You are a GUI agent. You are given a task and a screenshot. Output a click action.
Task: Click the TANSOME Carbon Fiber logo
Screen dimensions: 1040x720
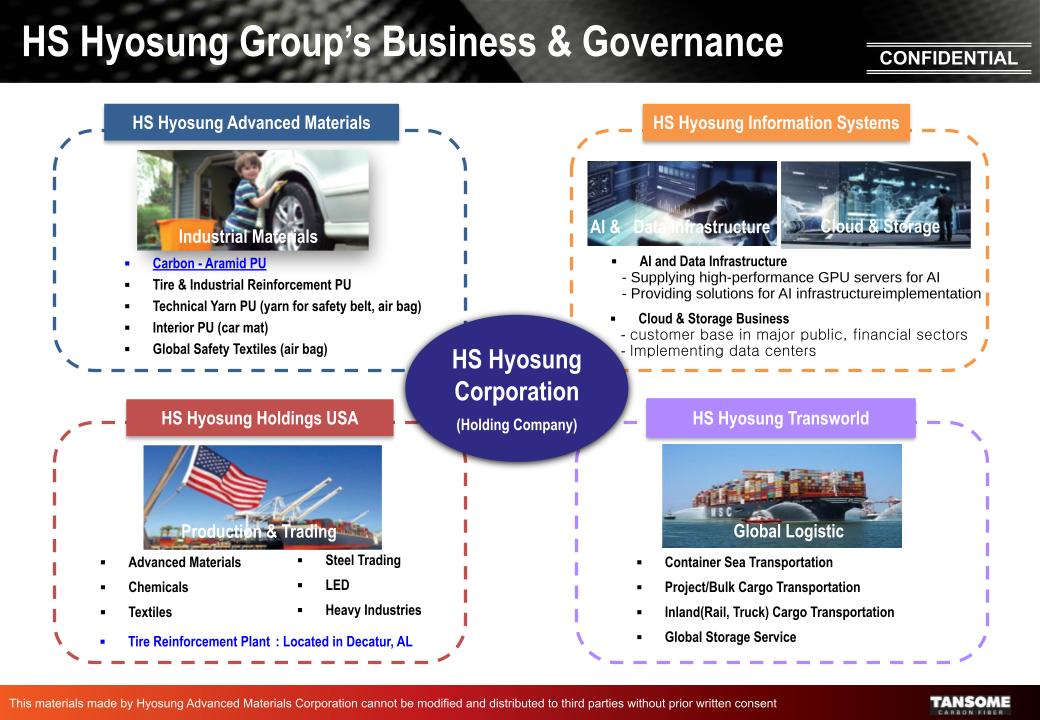tap(970, 704)
